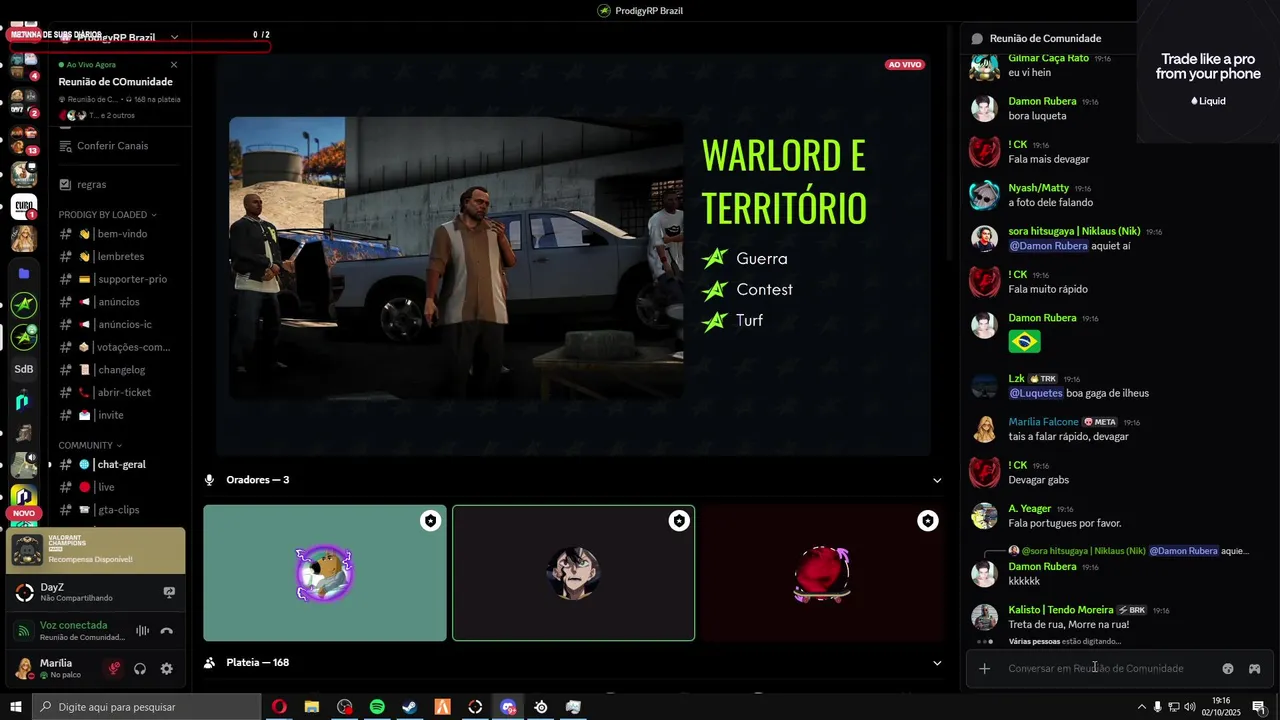The height and width of the screenshot is (720, 1280).
Task: Click the Windows search box
Action: pos(146,707)
